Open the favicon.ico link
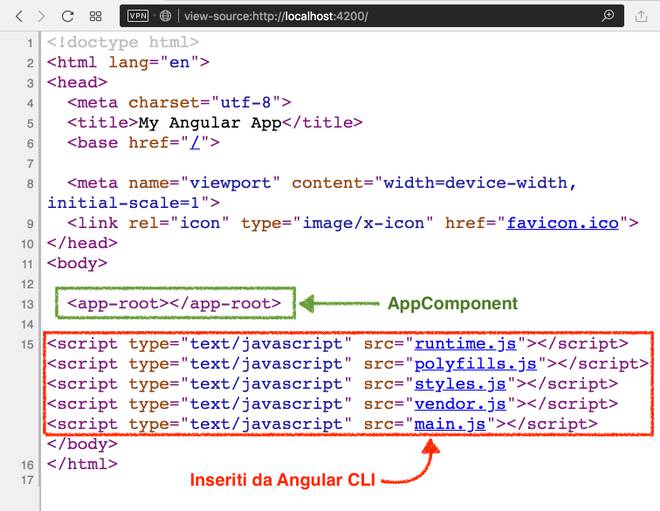This screenshot has width=660, height=511. (563, 223)
